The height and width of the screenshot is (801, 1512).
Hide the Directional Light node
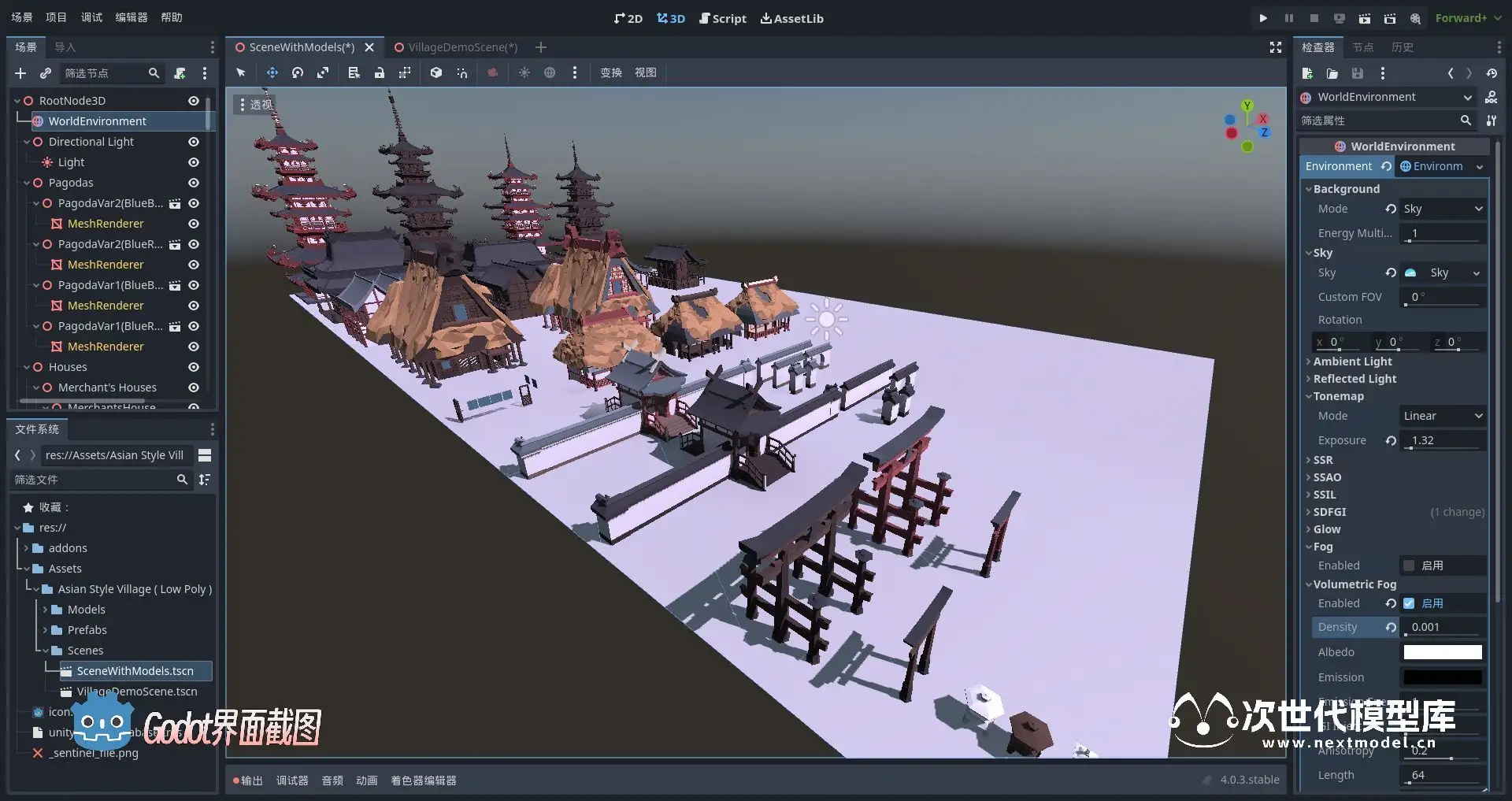tap(193, 142)
